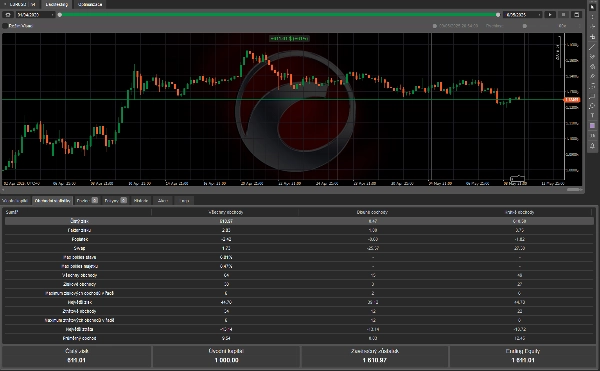Click the long trades column header
This screenshot has width=600, height=371.
[x=372, y=212]
